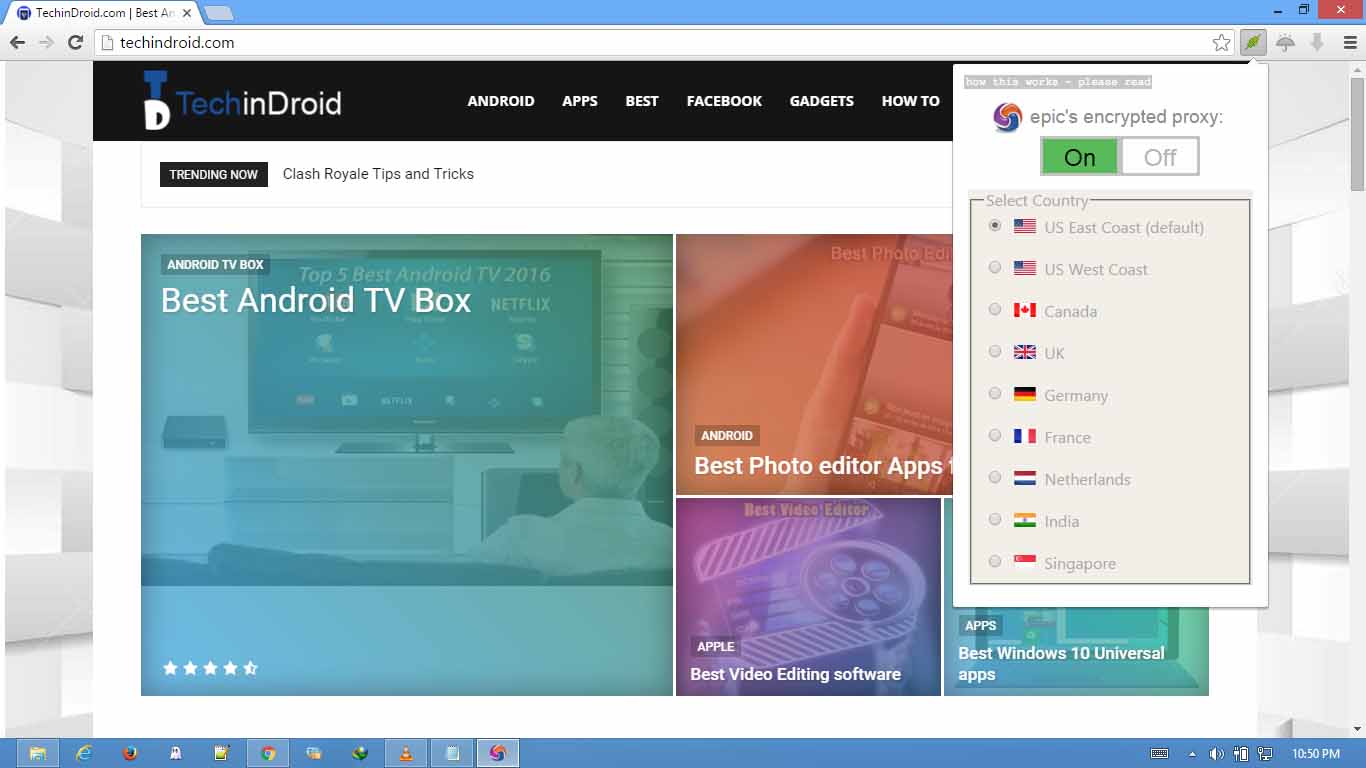The width and height of the screenshot is (1366, 768).
Task: Turn the encrypted proxy Off
Action: pyautogui.click(x=1160, y=157)
